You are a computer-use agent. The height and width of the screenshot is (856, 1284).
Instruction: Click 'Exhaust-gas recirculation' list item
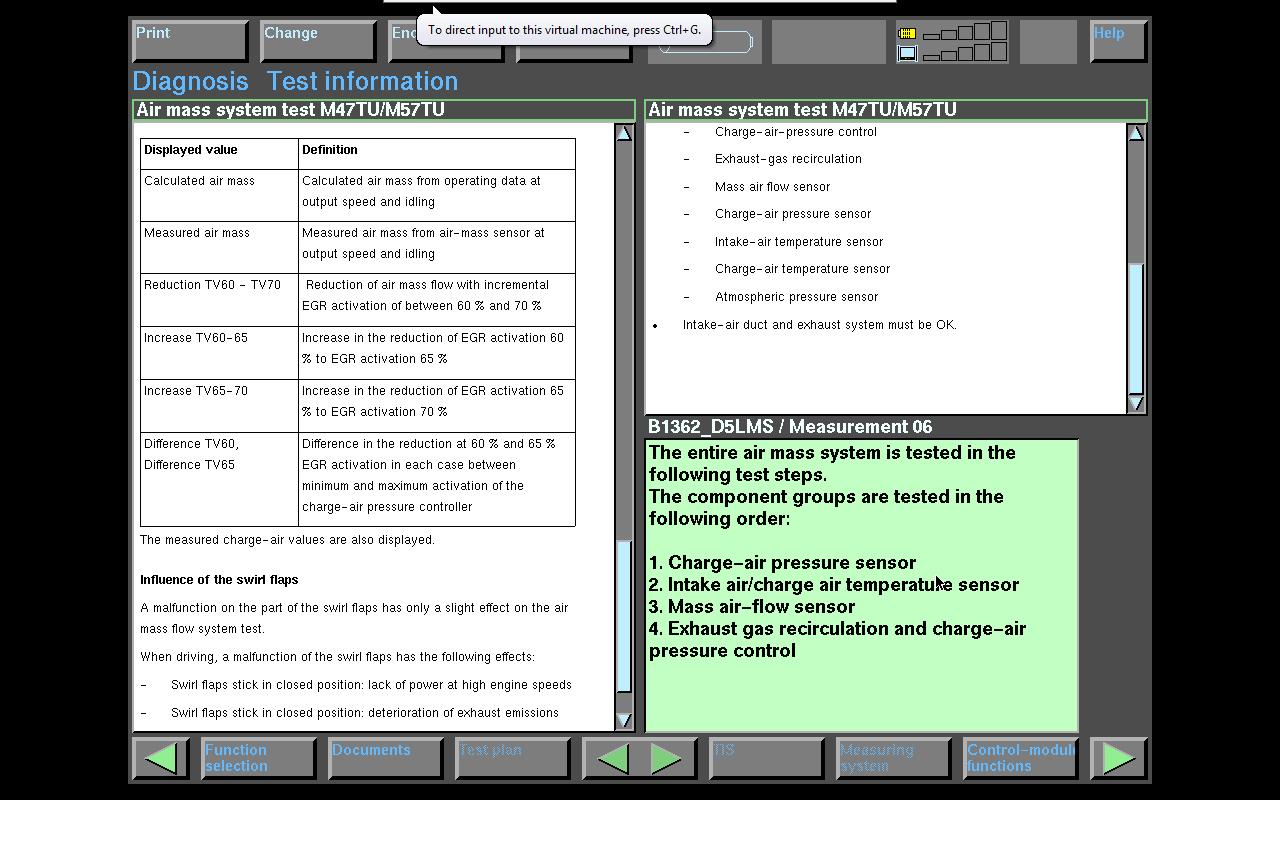point(788,159)
